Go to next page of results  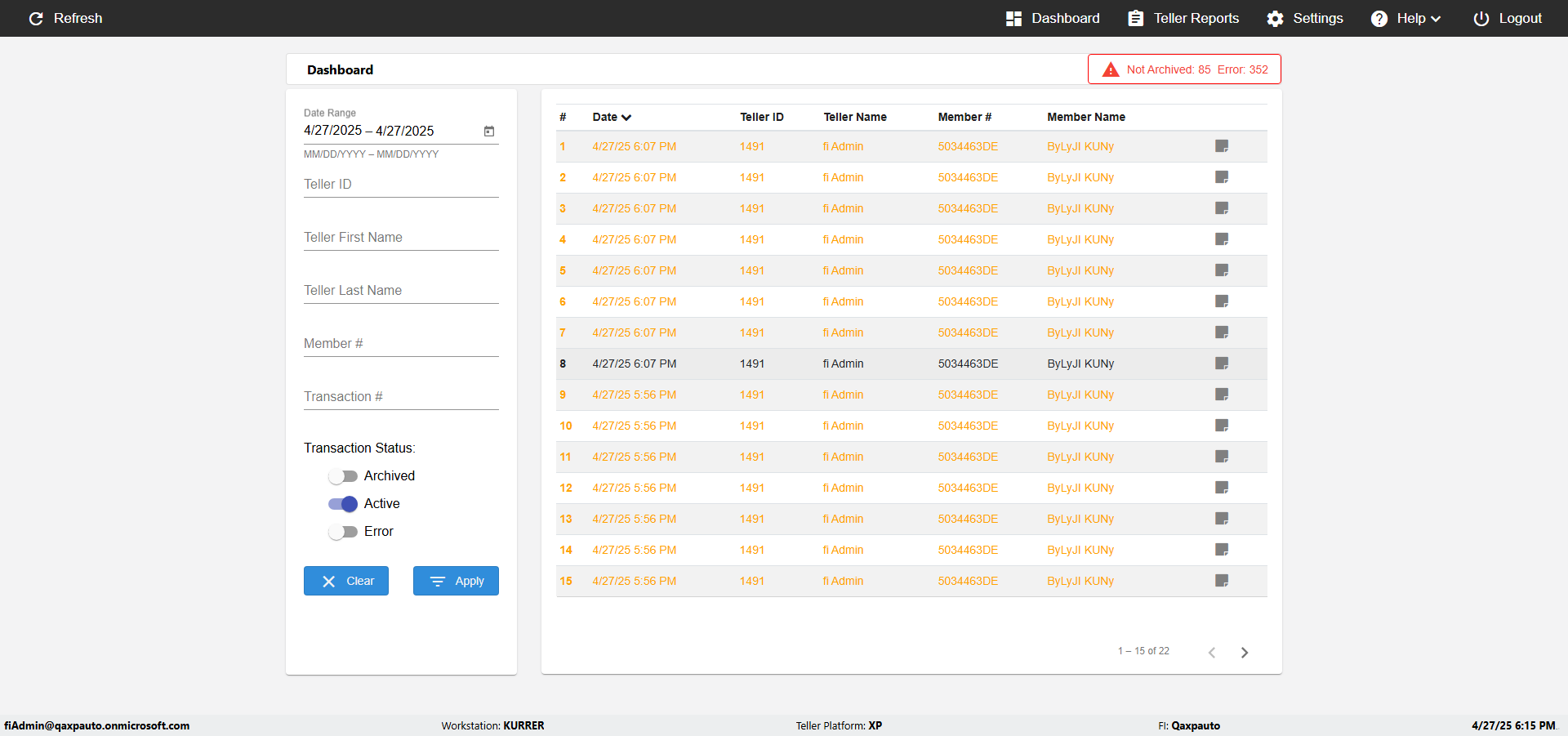tap(1245, 652)
